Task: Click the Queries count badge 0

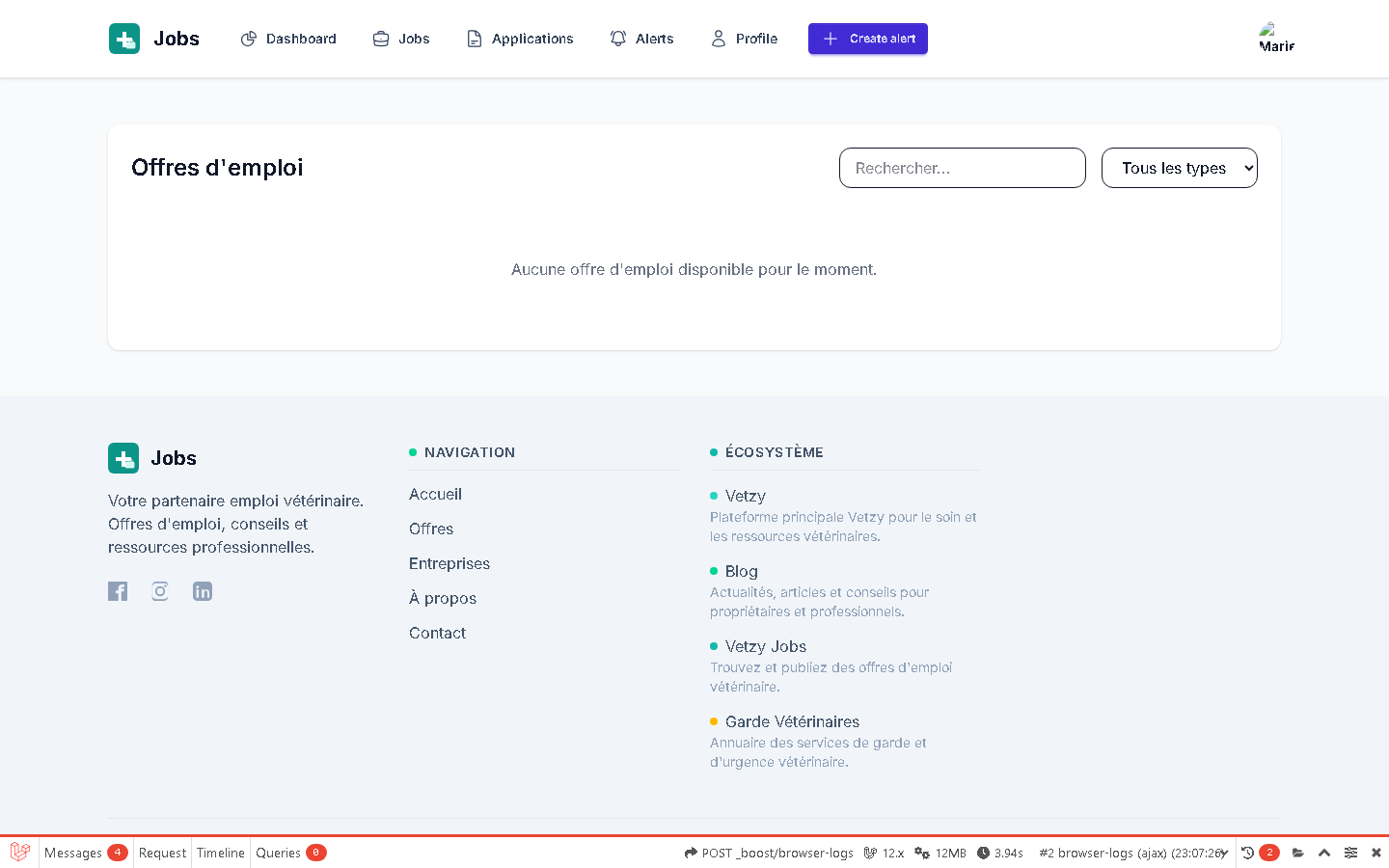Action: (x=316, y=853)
